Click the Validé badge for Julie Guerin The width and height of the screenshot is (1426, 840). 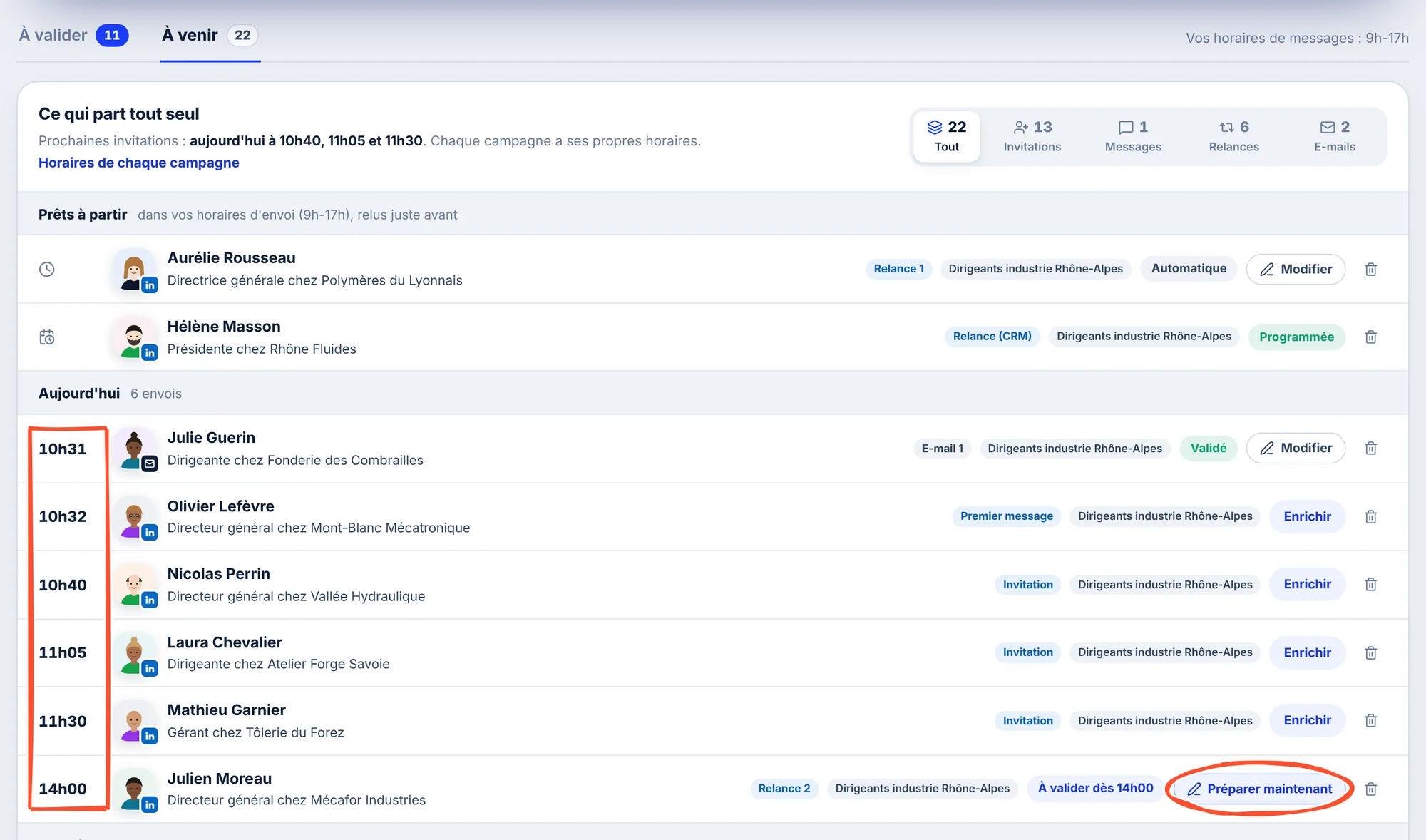coord(1209,448)
